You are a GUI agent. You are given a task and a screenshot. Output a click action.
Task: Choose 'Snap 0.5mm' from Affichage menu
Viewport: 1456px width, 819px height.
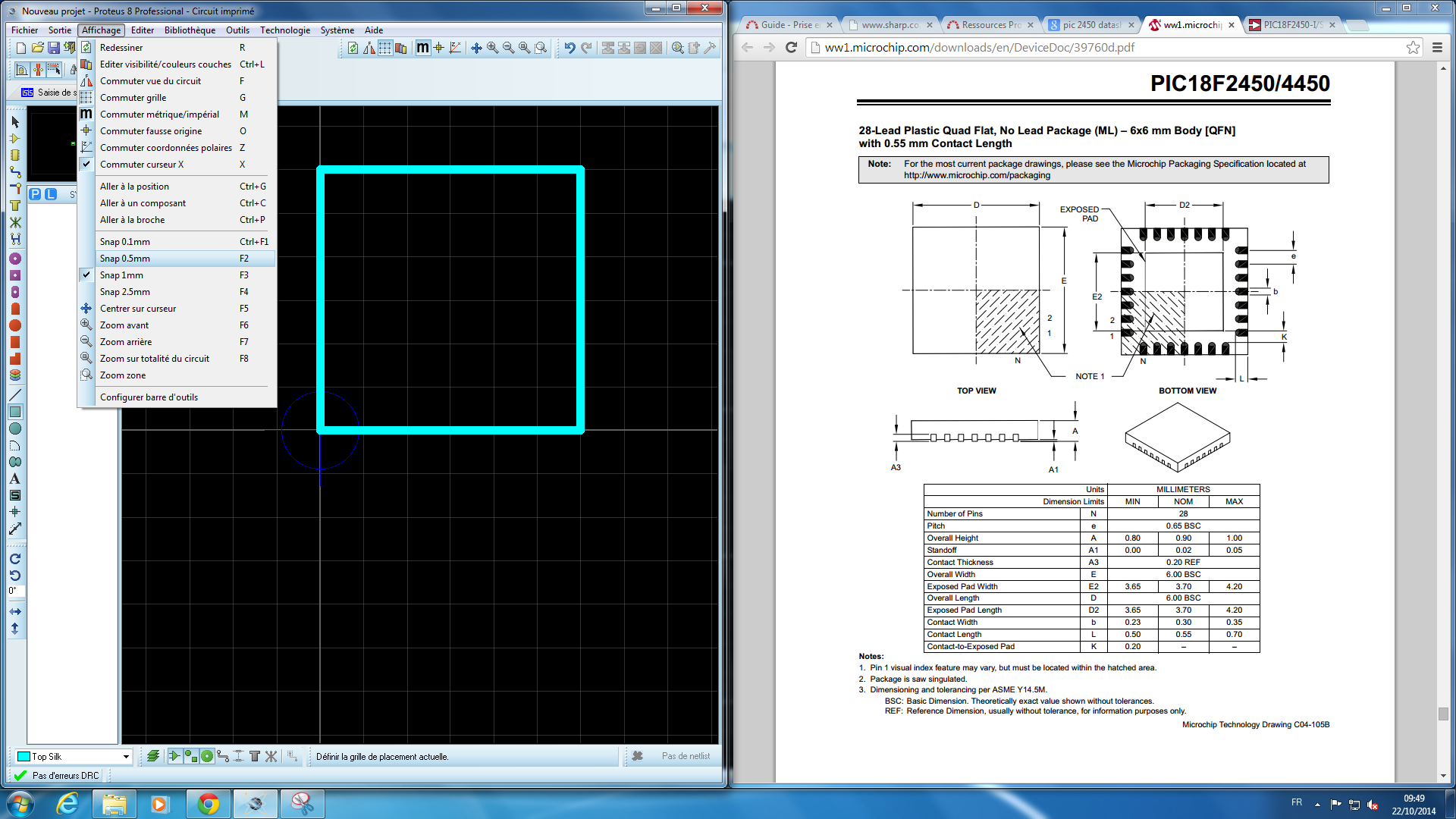(176, 259)
